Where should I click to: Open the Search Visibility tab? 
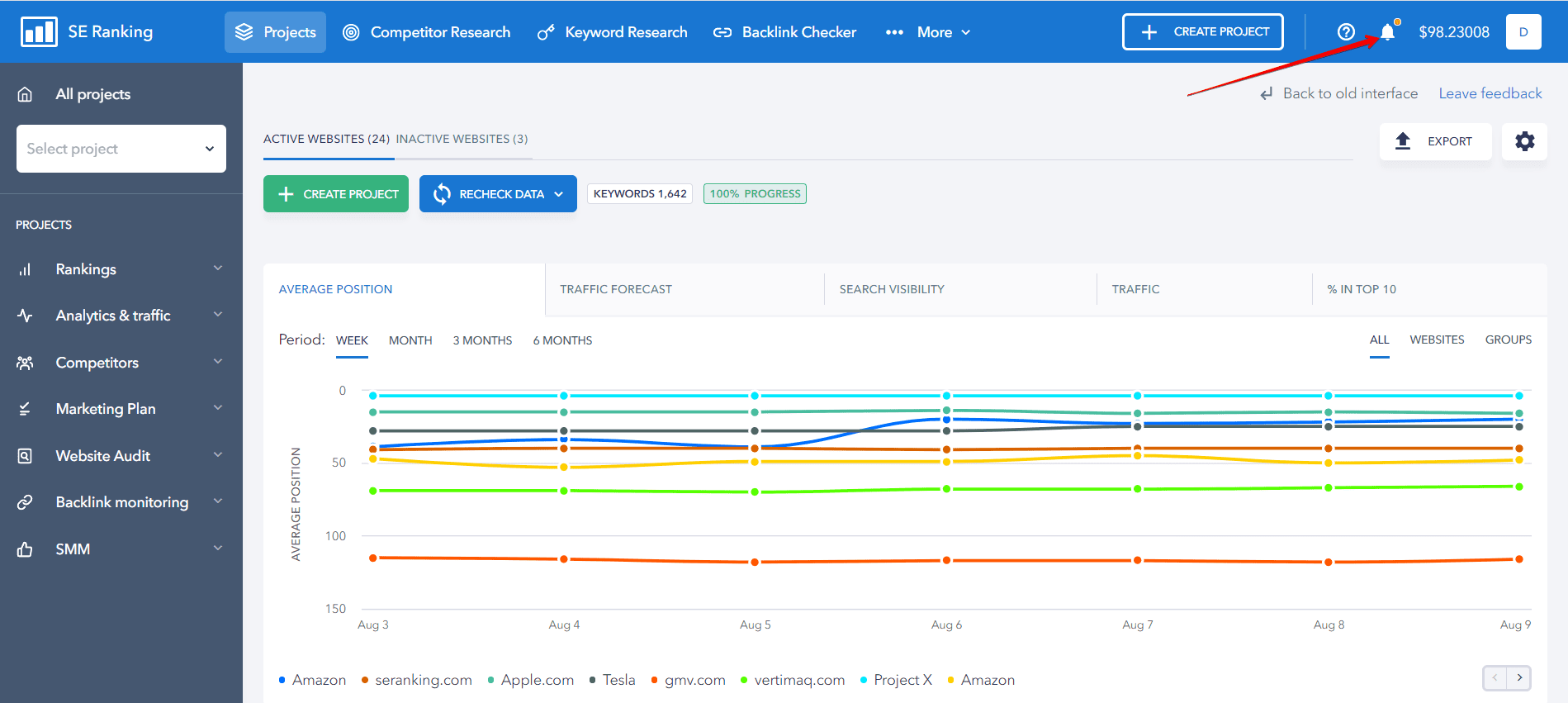tap(892, 289)
